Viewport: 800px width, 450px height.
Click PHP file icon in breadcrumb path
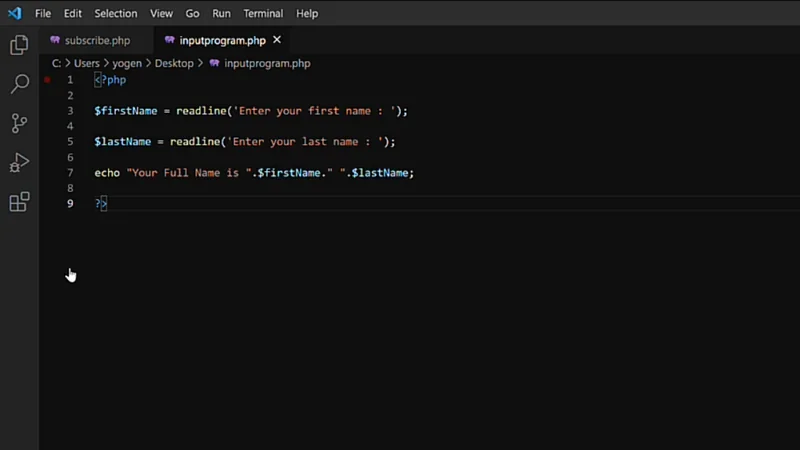[214, 63]
